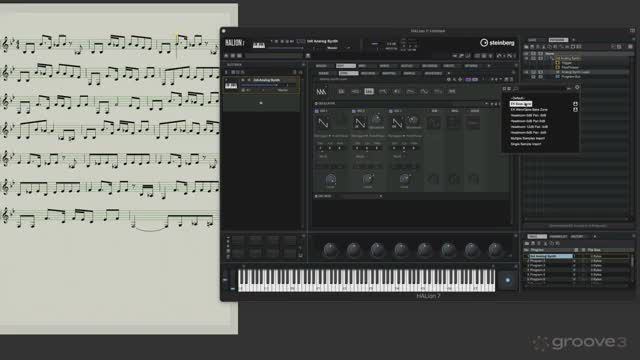The width and height of the screenshot is (640, 360).
Task: Select the ZONE sub-tab in editor
Action: click(x=348, y=73)
